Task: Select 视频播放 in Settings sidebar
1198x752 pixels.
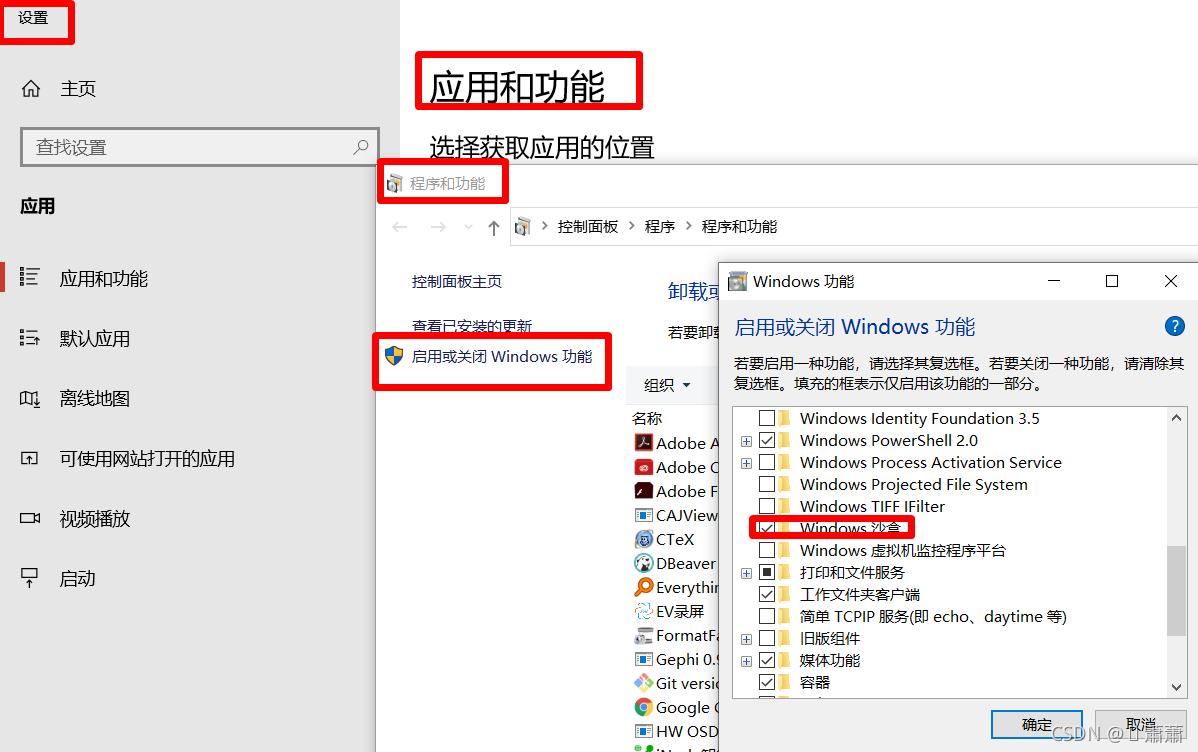Action: click(95, 518)
